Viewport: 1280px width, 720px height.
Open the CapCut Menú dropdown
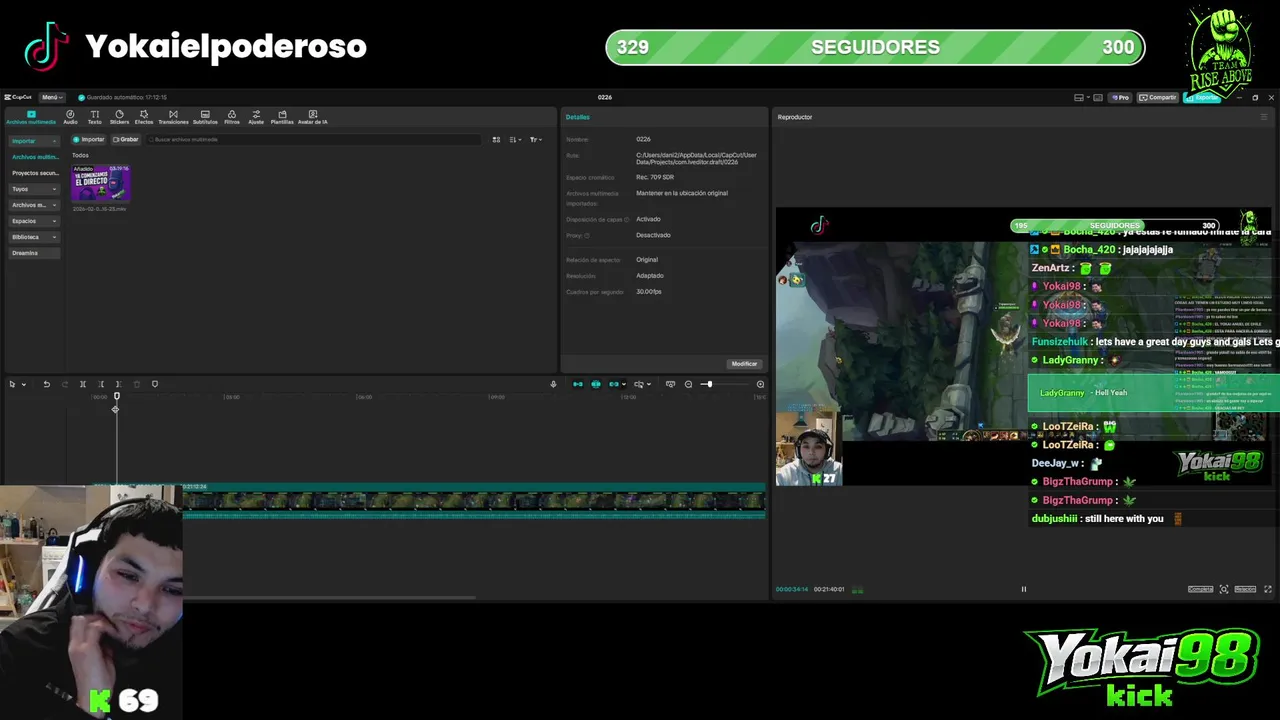point(51,97)
